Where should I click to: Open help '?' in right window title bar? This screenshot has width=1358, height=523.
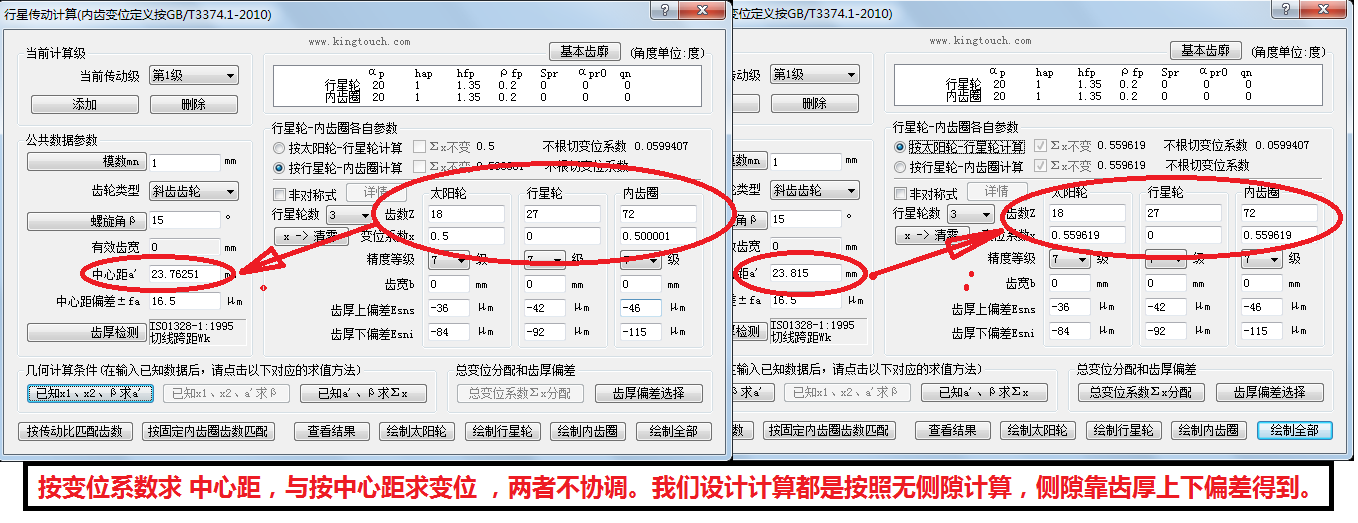click(1284, 10)
